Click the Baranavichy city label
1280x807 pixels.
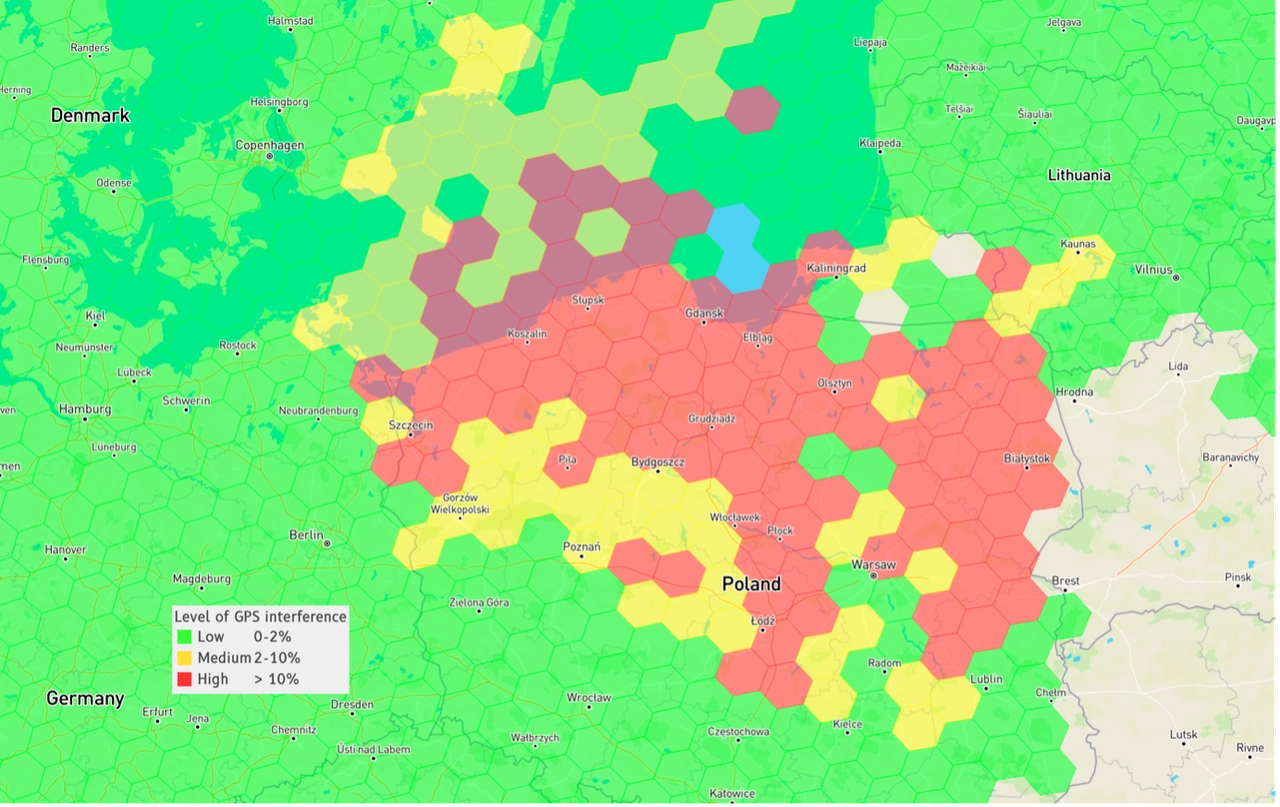click(x=1231, y=457)
